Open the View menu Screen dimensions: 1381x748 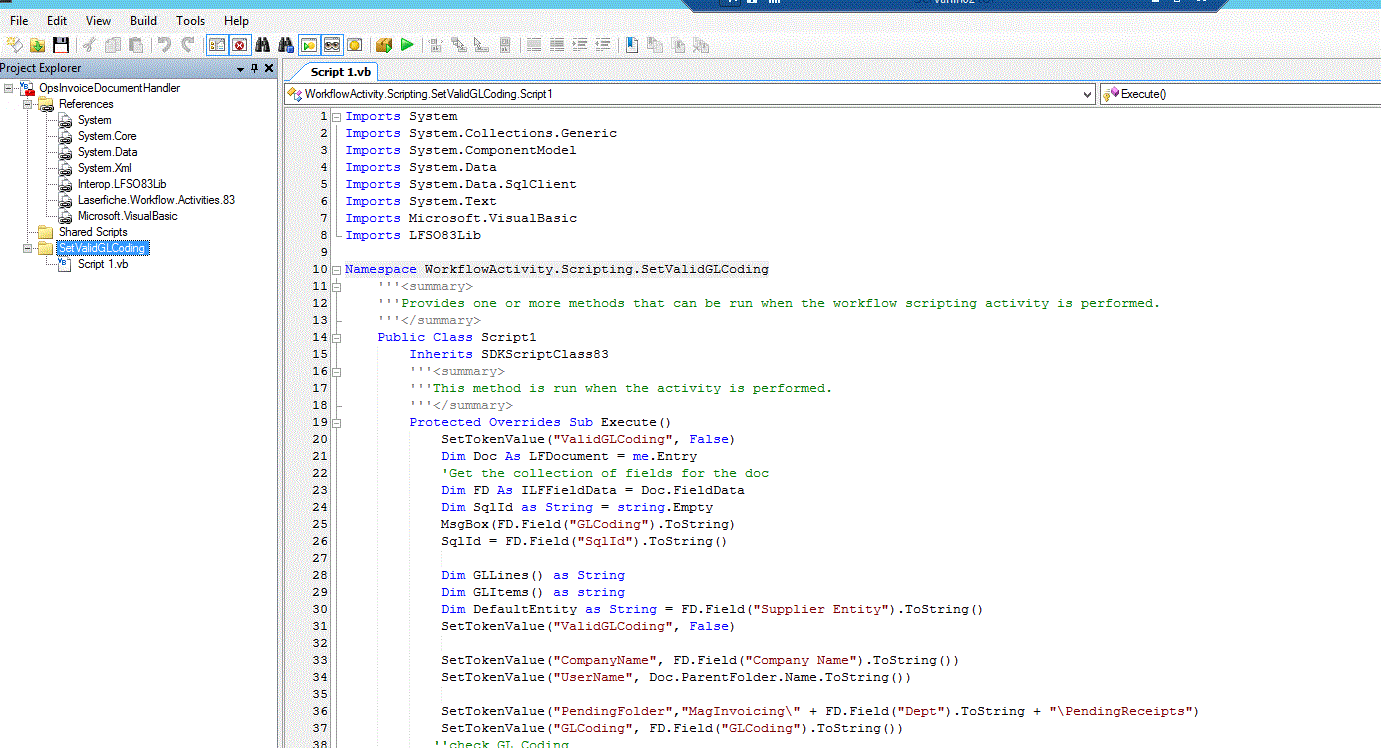coord(99,20)
